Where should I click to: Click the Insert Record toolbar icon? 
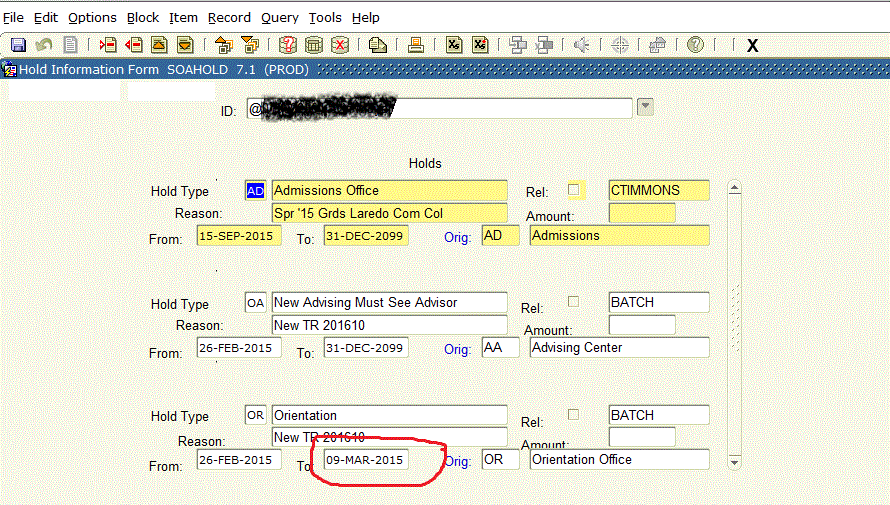coord(107,45)
